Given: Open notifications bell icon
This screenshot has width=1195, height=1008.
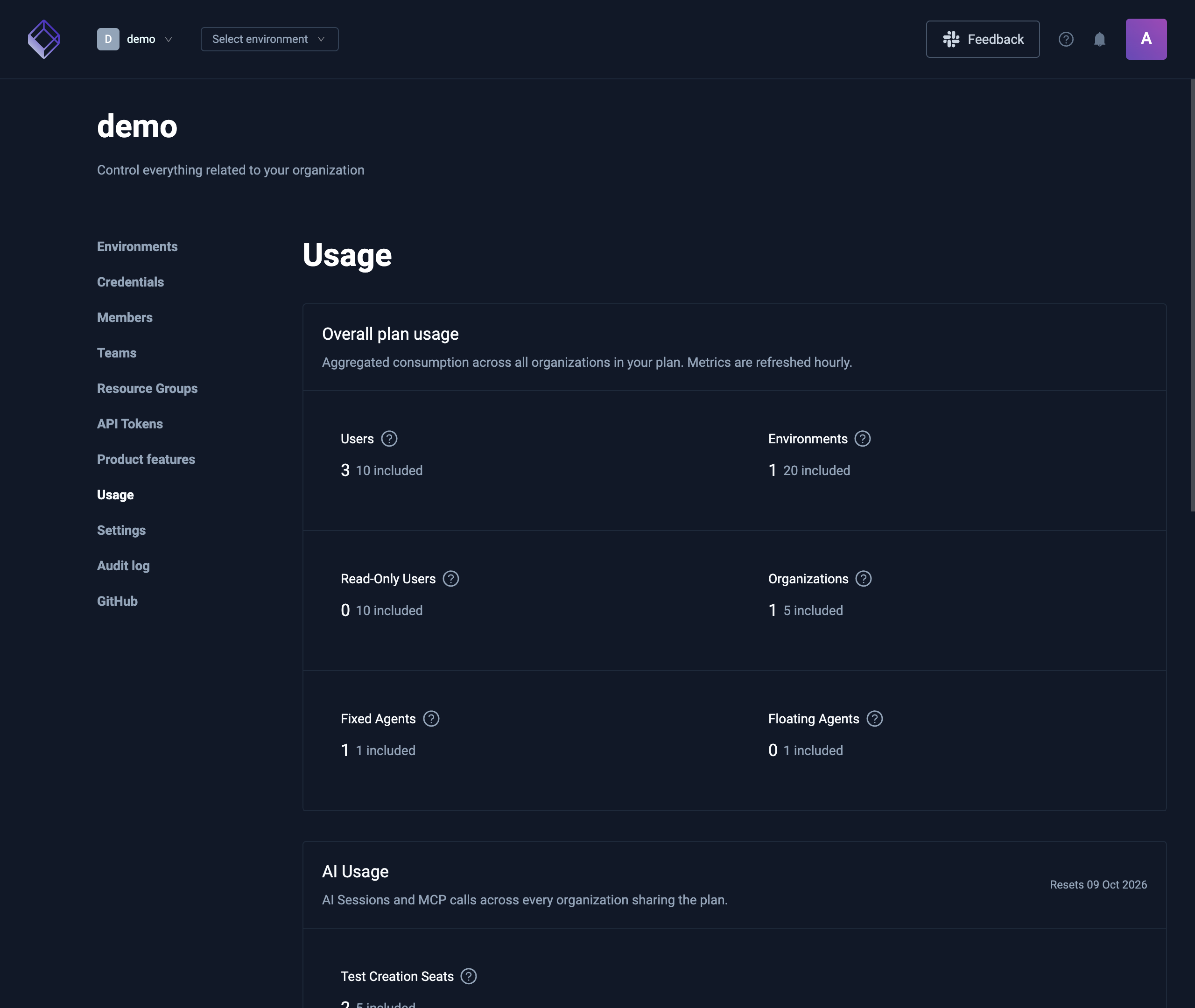Looking at the screenshot, I should [1100, 39].
